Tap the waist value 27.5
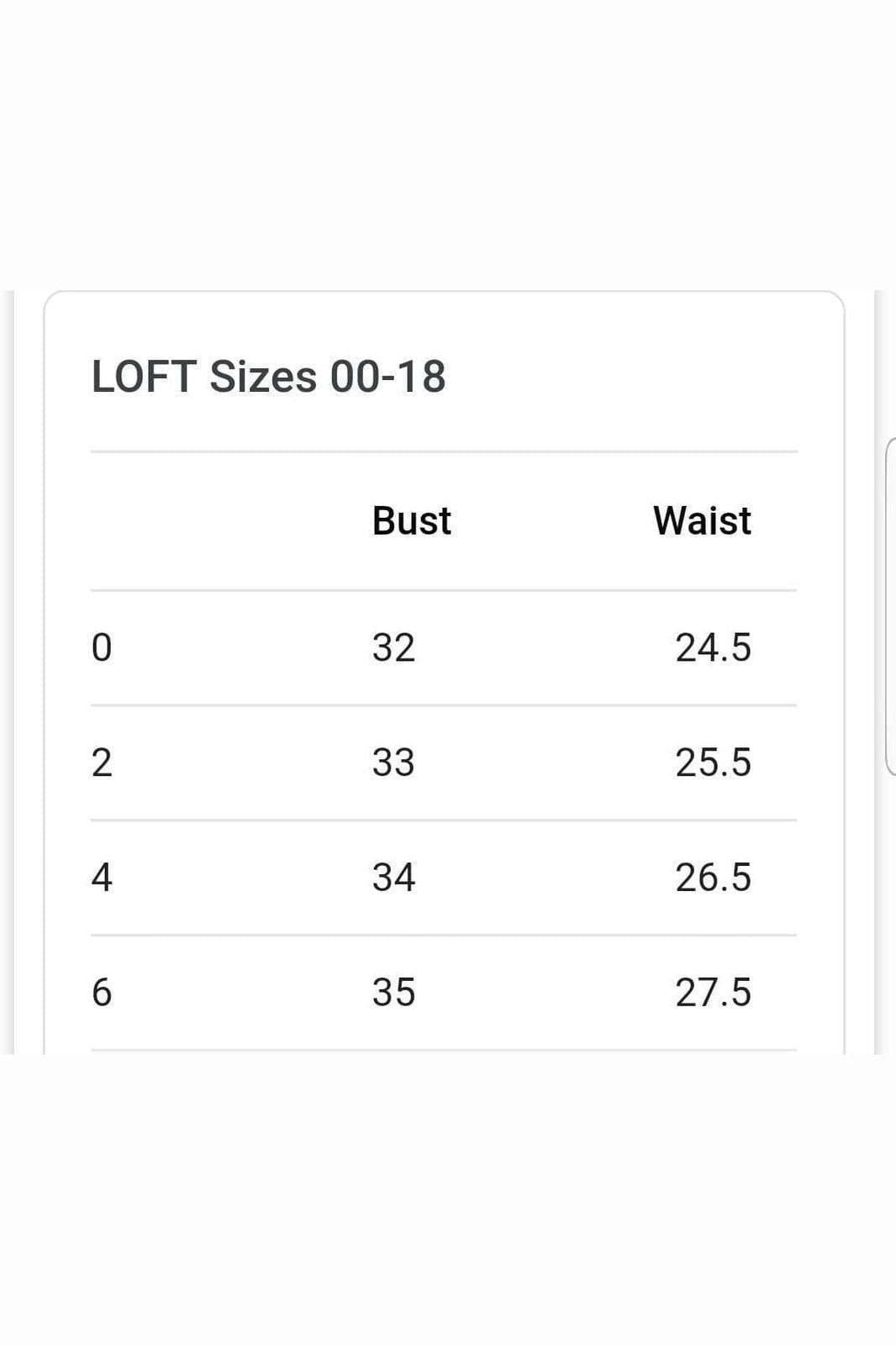The width and height of the screenshot is (896, 1345). [x=713, y=992]
